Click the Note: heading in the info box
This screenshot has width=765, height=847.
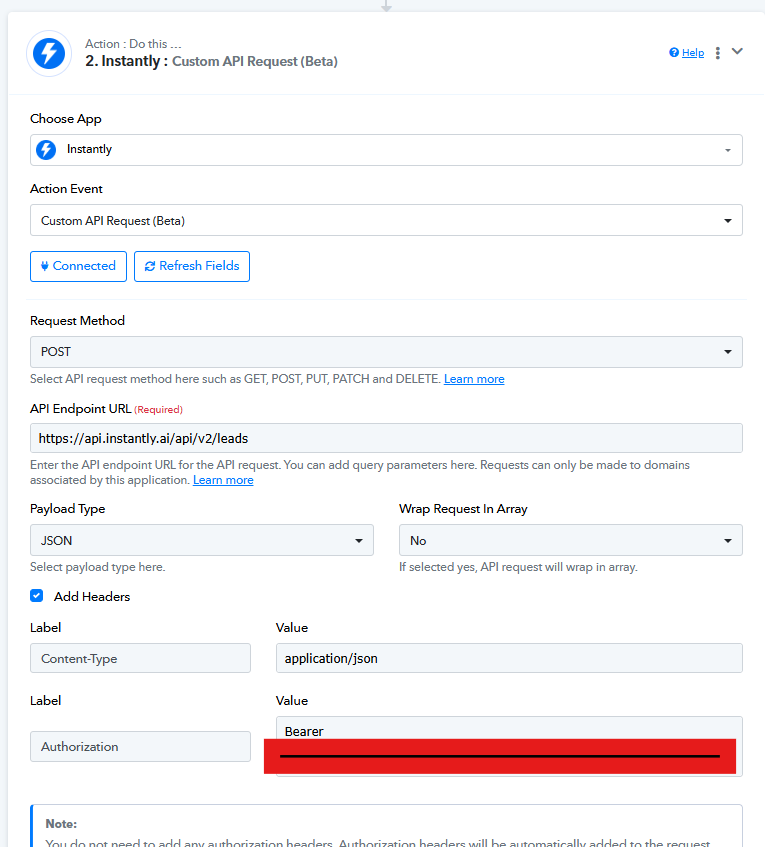61,824
